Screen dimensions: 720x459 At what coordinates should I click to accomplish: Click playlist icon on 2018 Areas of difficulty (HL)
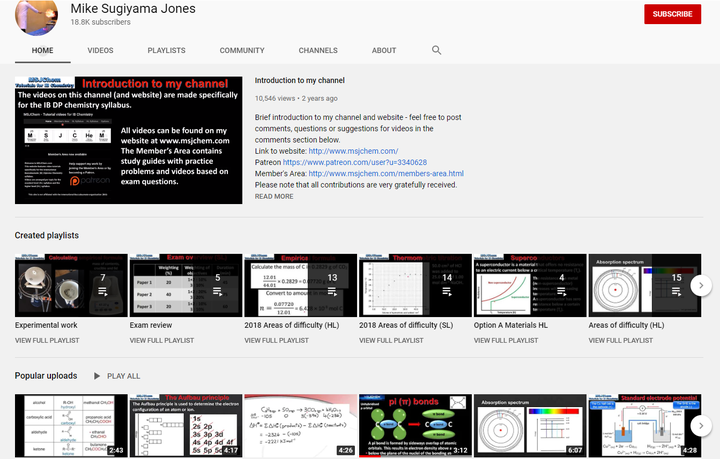pyautogui.click(x=332, y=291)
